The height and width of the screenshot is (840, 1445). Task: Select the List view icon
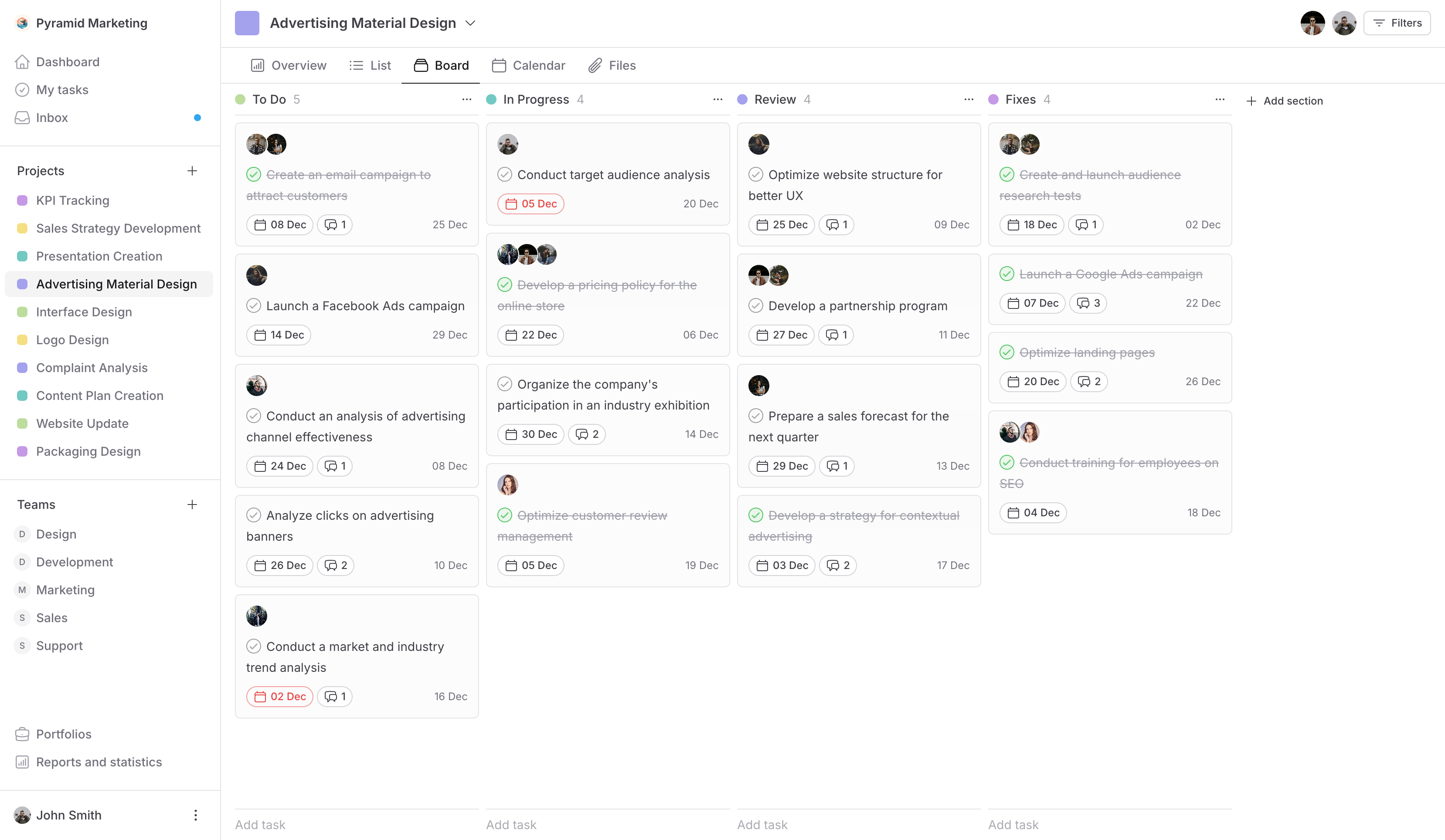(x=356, y=65)
